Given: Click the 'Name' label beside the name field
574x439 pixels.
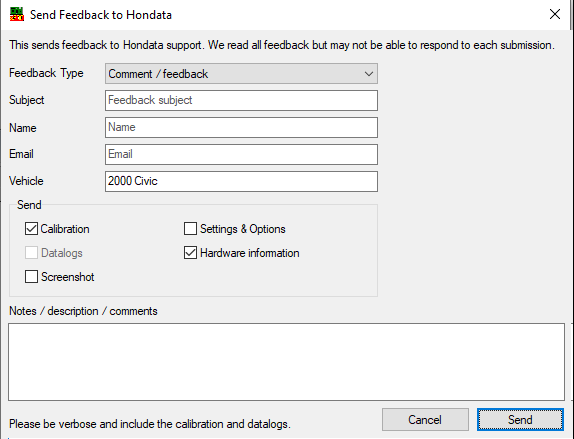Looking at the screenshot, I should tap(23, 128).
